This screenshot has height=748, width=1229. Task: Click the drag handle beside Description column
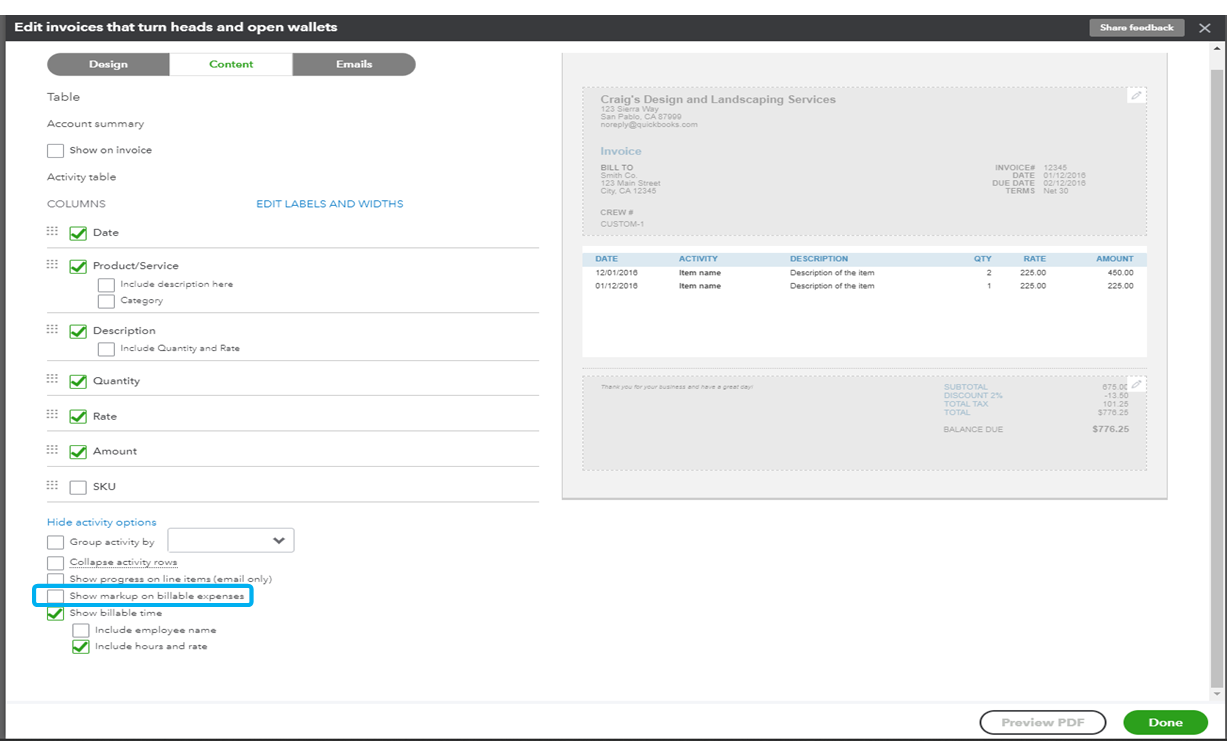(53, 329)
